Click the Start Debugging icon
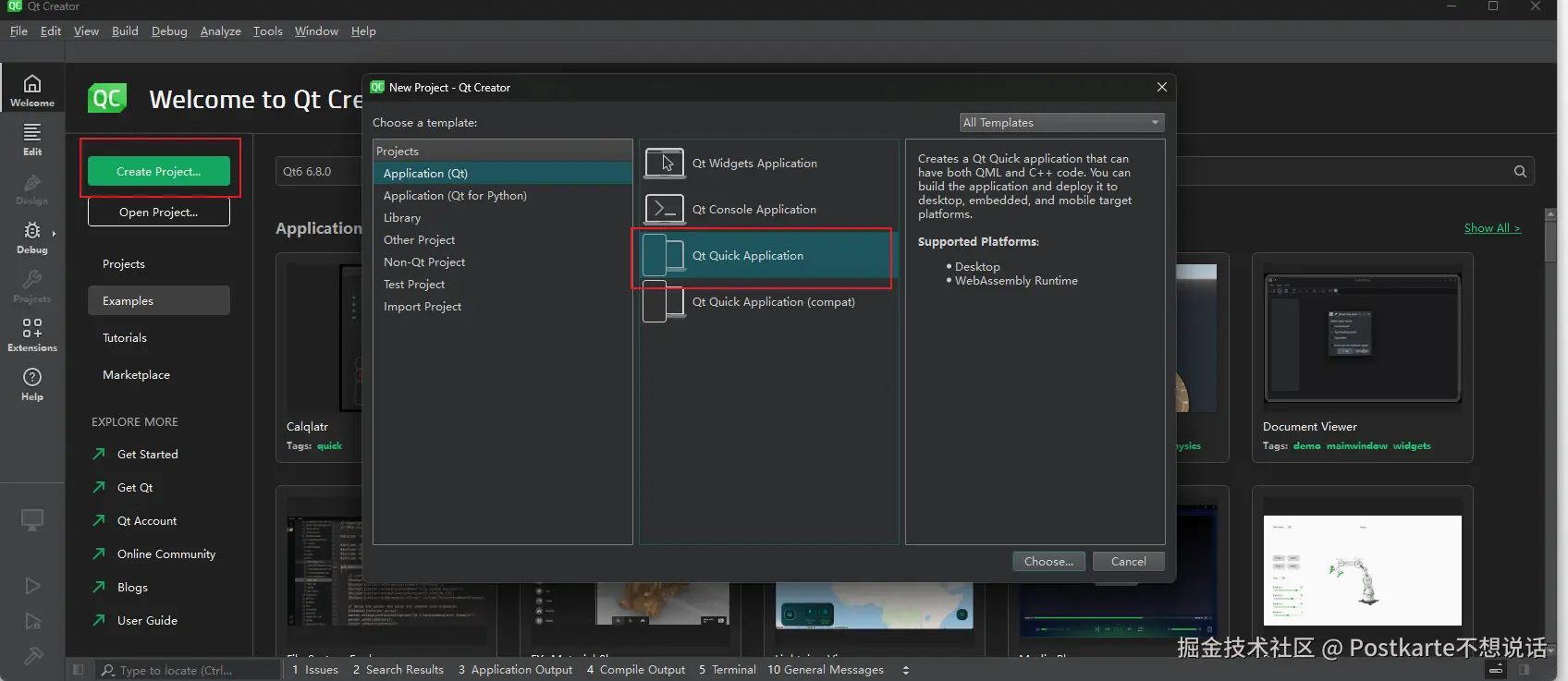The width and height of the screenshot is (1568, 681). point(32,621)
